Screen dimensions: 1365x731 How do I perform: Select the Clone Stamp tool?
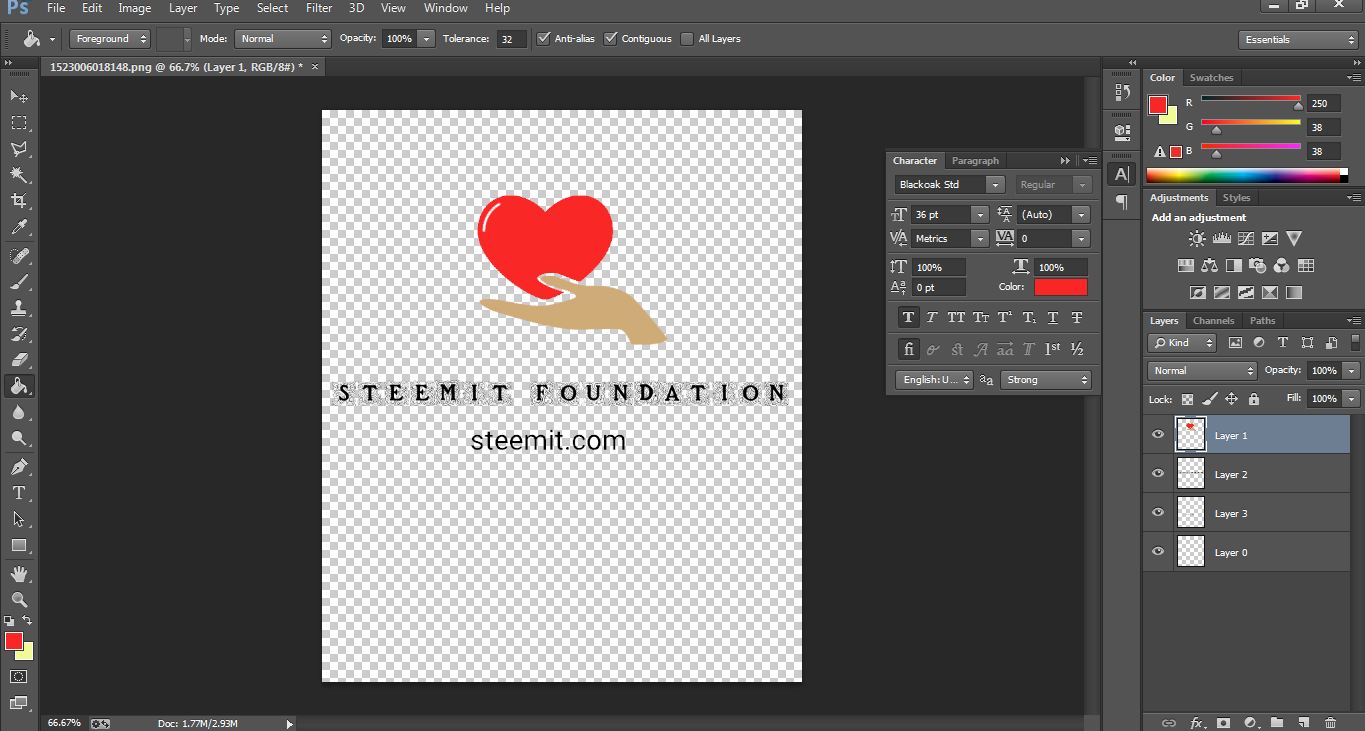click(x=19, y=308)
